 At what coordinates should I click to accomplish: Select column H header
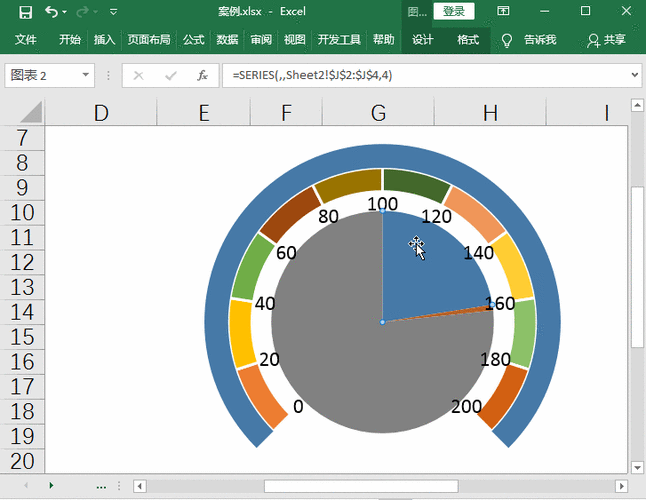490,112
